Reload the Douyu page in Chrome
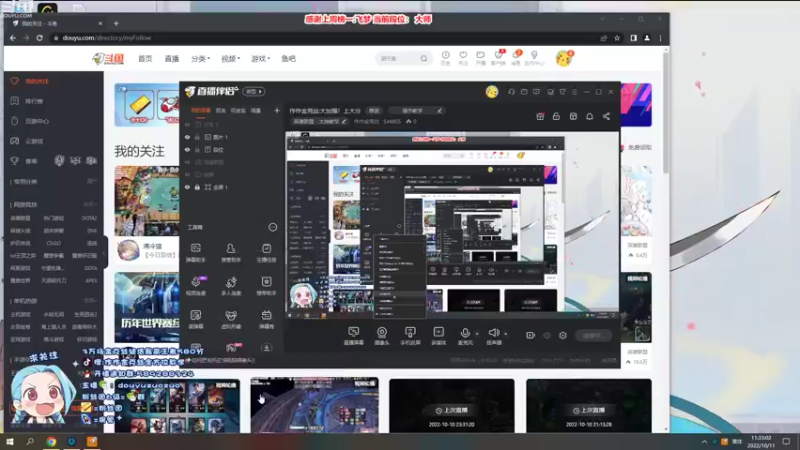Viewport: 800px width, 450px height. pos(39,38)
